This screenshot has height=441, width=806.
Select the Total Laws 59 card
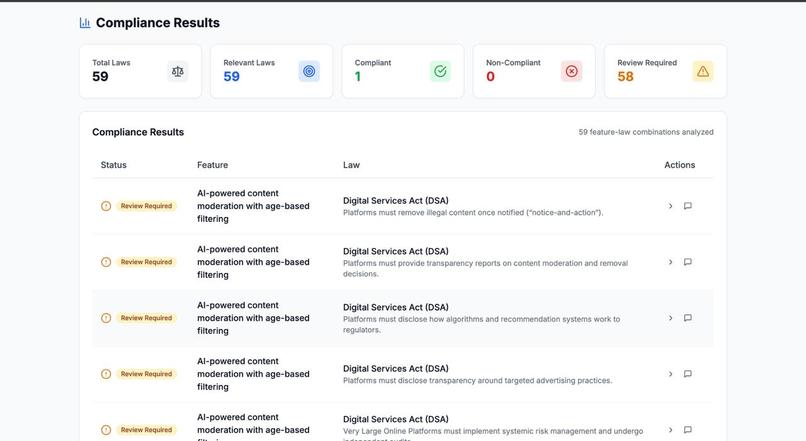[140, 71]
